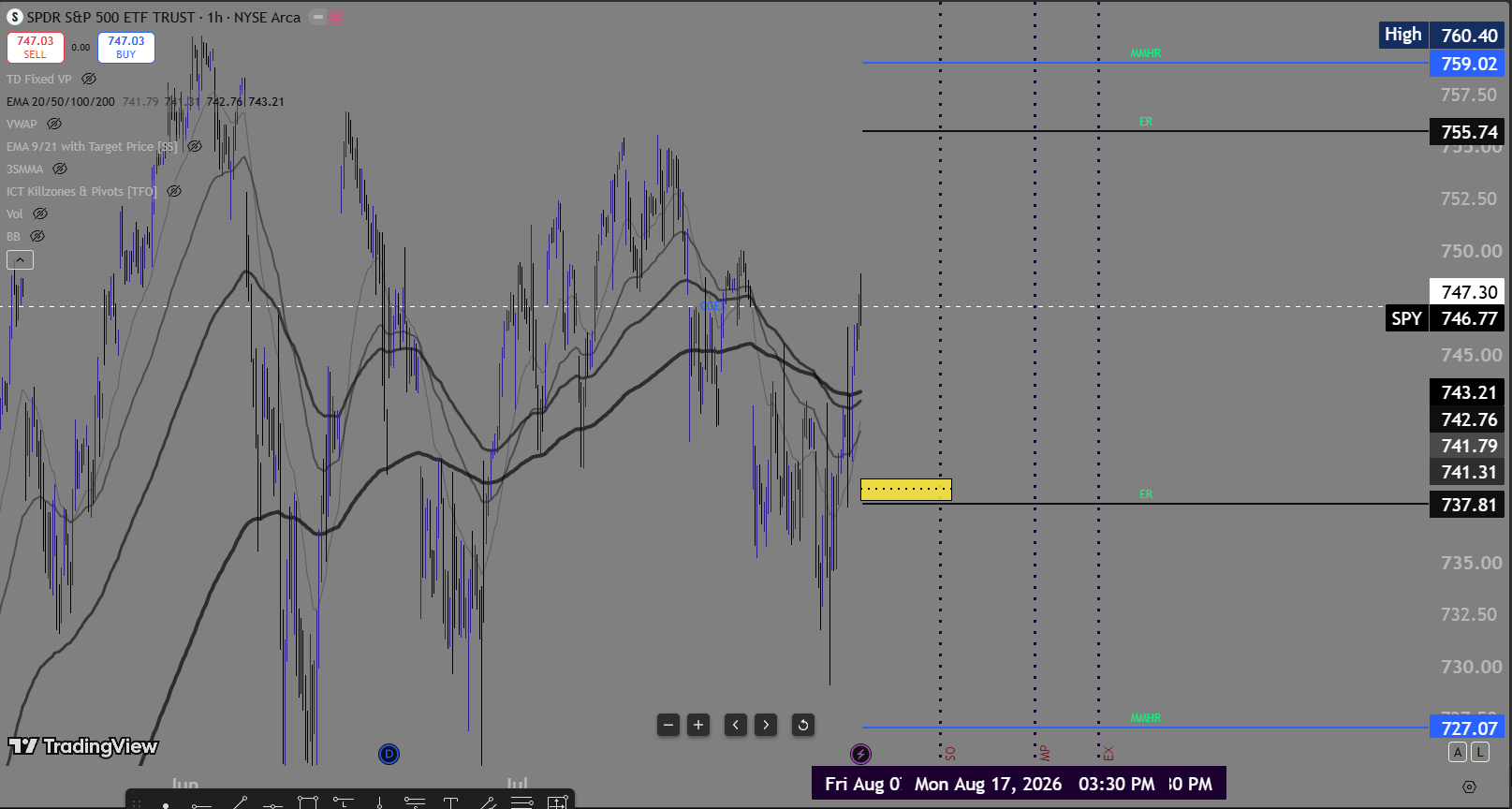Click the 737.81 price level label
Screen dimensions: 1512x809
(x=1469, y=505)
